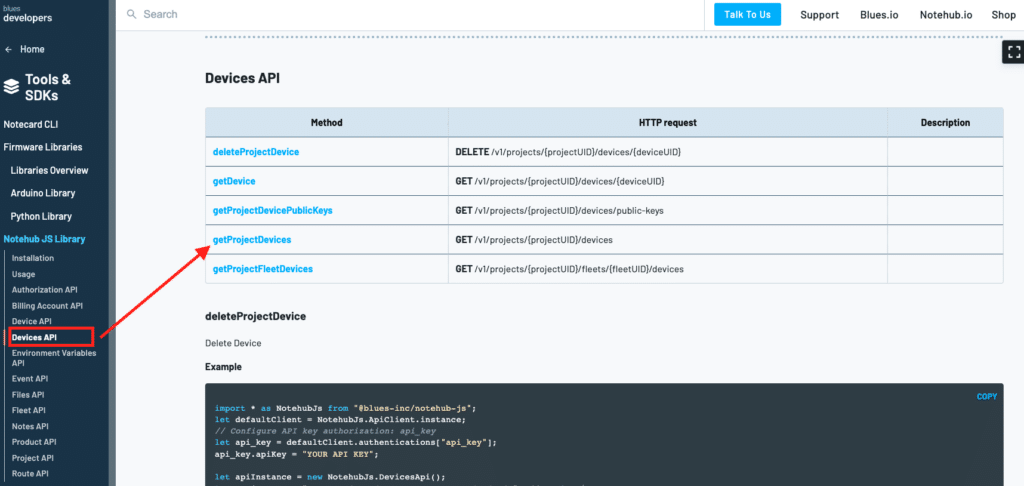Collapse the Notehub JS Library section
Image resolution: width=1024 pixels, height=486 pixels.
[44, 239]
